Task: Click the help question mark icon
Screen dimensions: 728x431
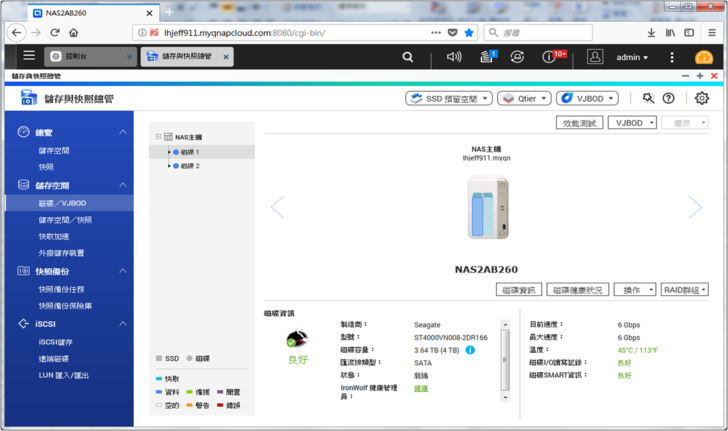Action: (669, 99)
